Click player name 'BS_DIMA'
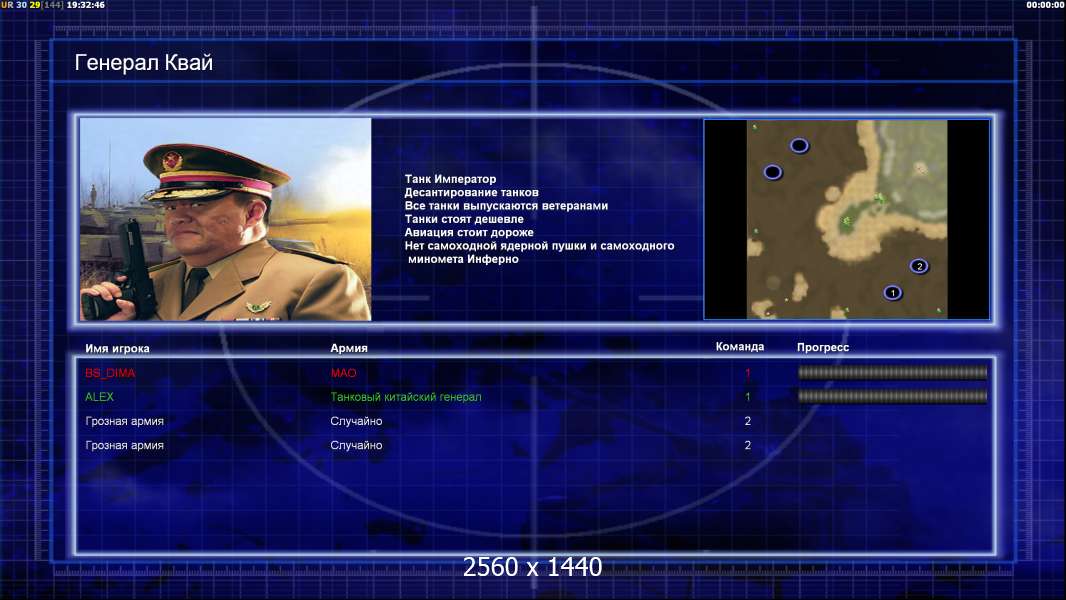 [110, 373]
